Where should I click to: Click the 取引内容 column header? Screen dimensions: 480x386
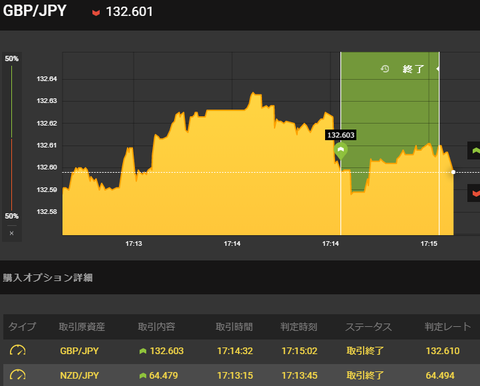[x=157, y=327]
